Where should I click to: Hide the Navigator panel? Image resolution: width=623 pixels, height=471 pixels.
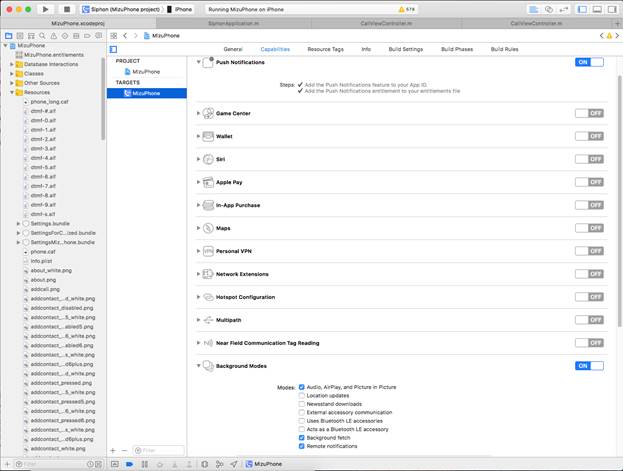click(x=582, y=9)
